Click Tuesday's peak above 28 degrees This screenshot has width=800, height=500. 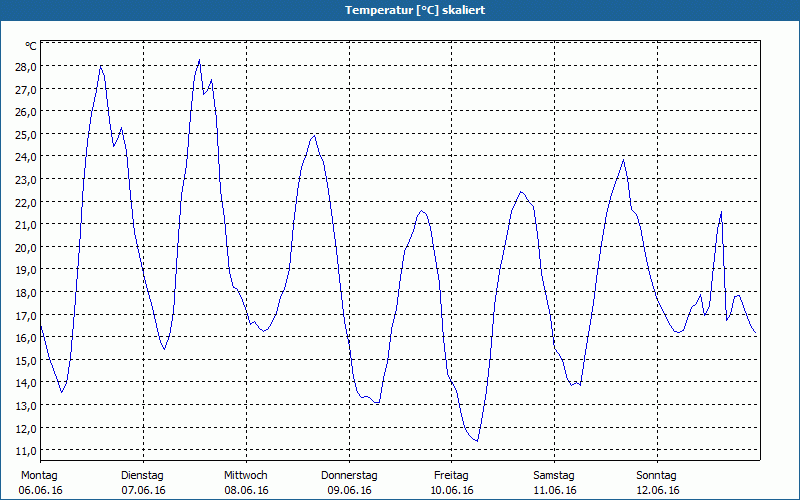[199, 60]
